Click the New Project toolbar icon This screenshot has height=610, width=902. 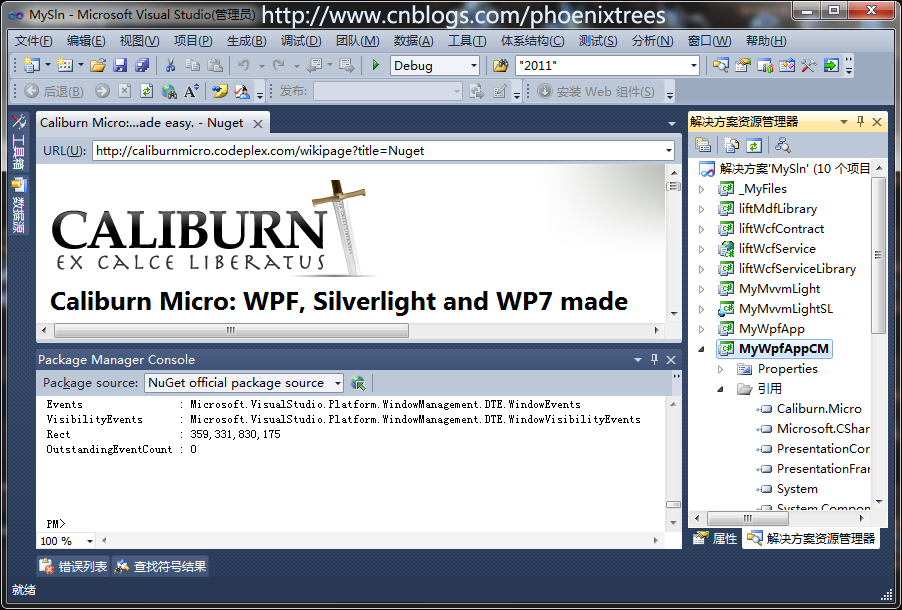(x=32, y=66)
